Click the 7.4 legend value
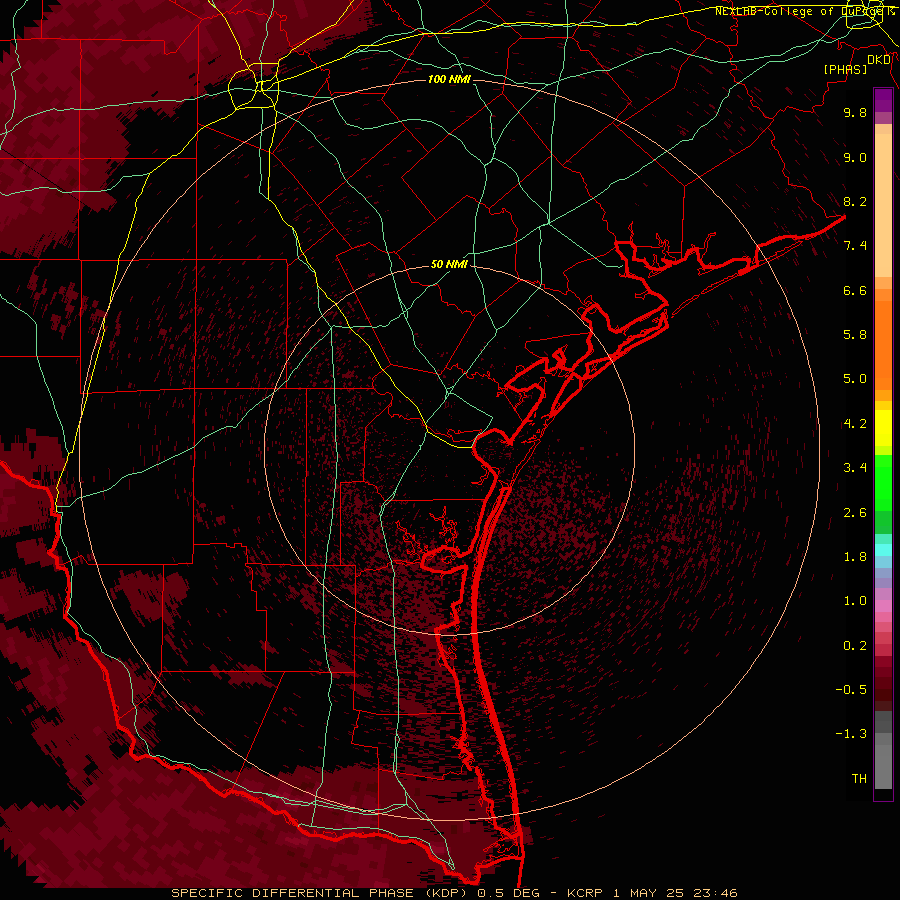Image resolution: width=900 pixels, height=900 pixels. coord(855,246)
